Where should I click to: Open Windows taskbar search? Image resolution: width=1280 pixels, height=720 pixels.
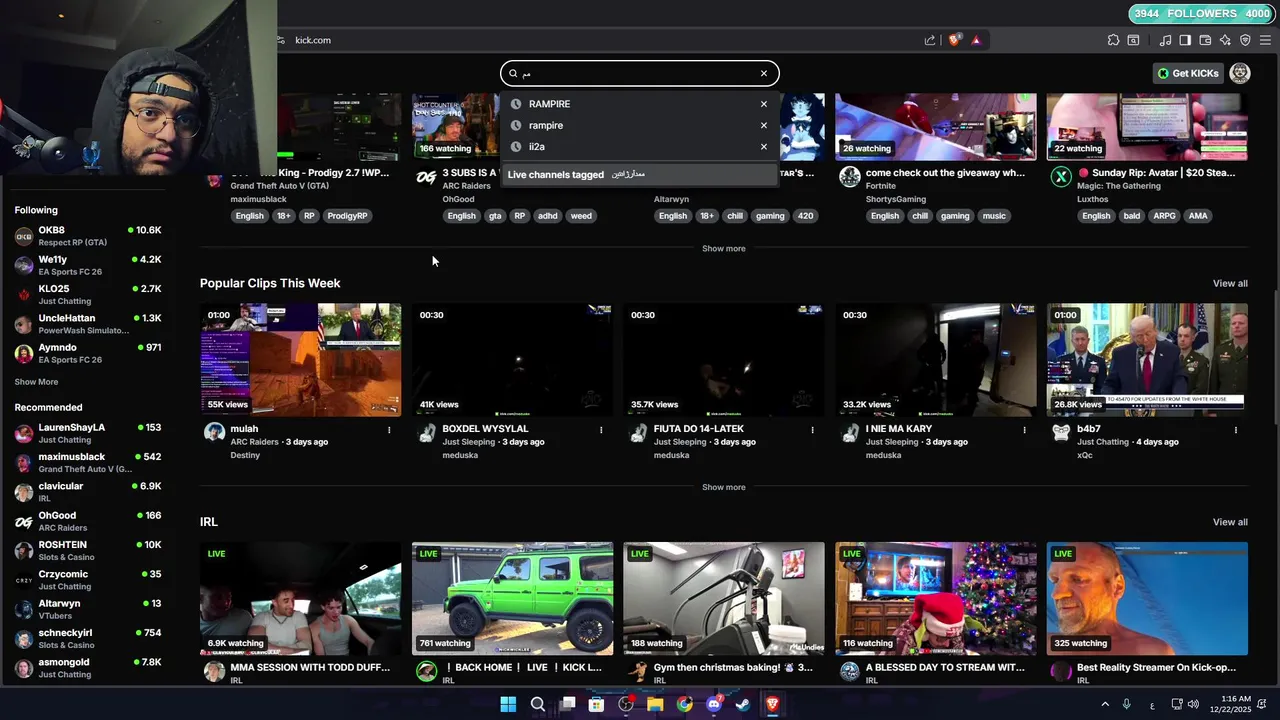point(537,704)
